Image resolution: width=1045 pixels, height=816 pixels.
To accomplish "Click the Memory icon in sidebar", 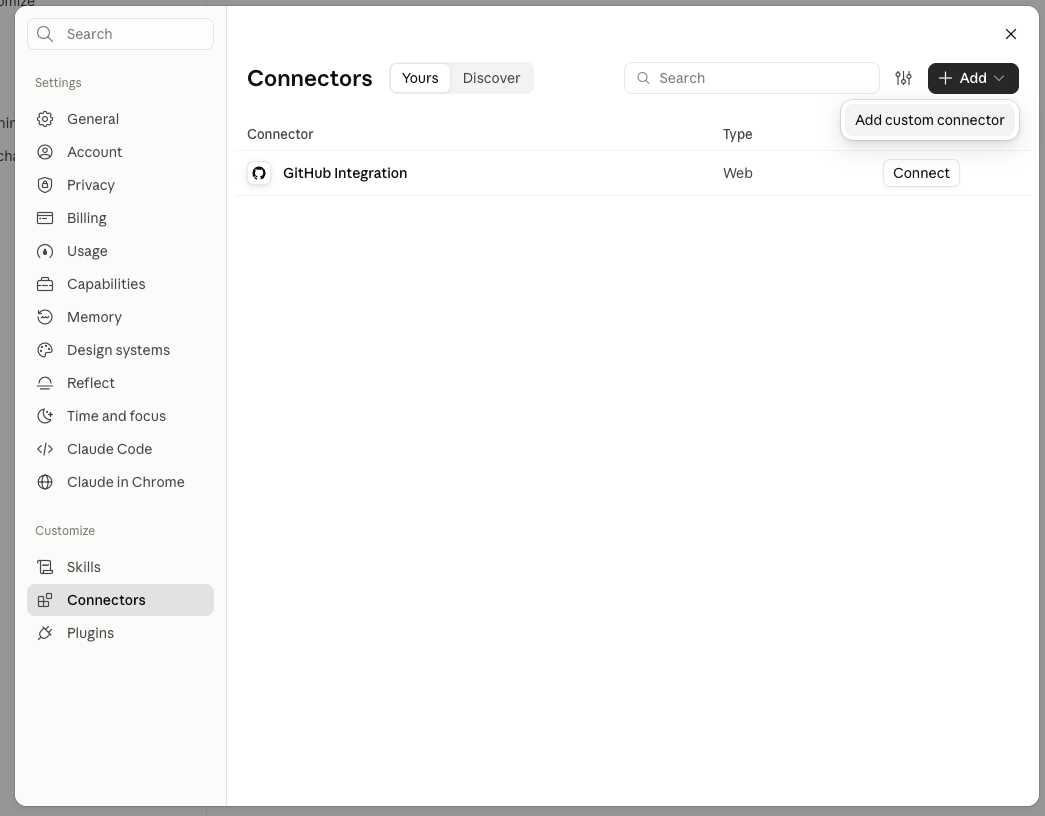I will 45,317.
